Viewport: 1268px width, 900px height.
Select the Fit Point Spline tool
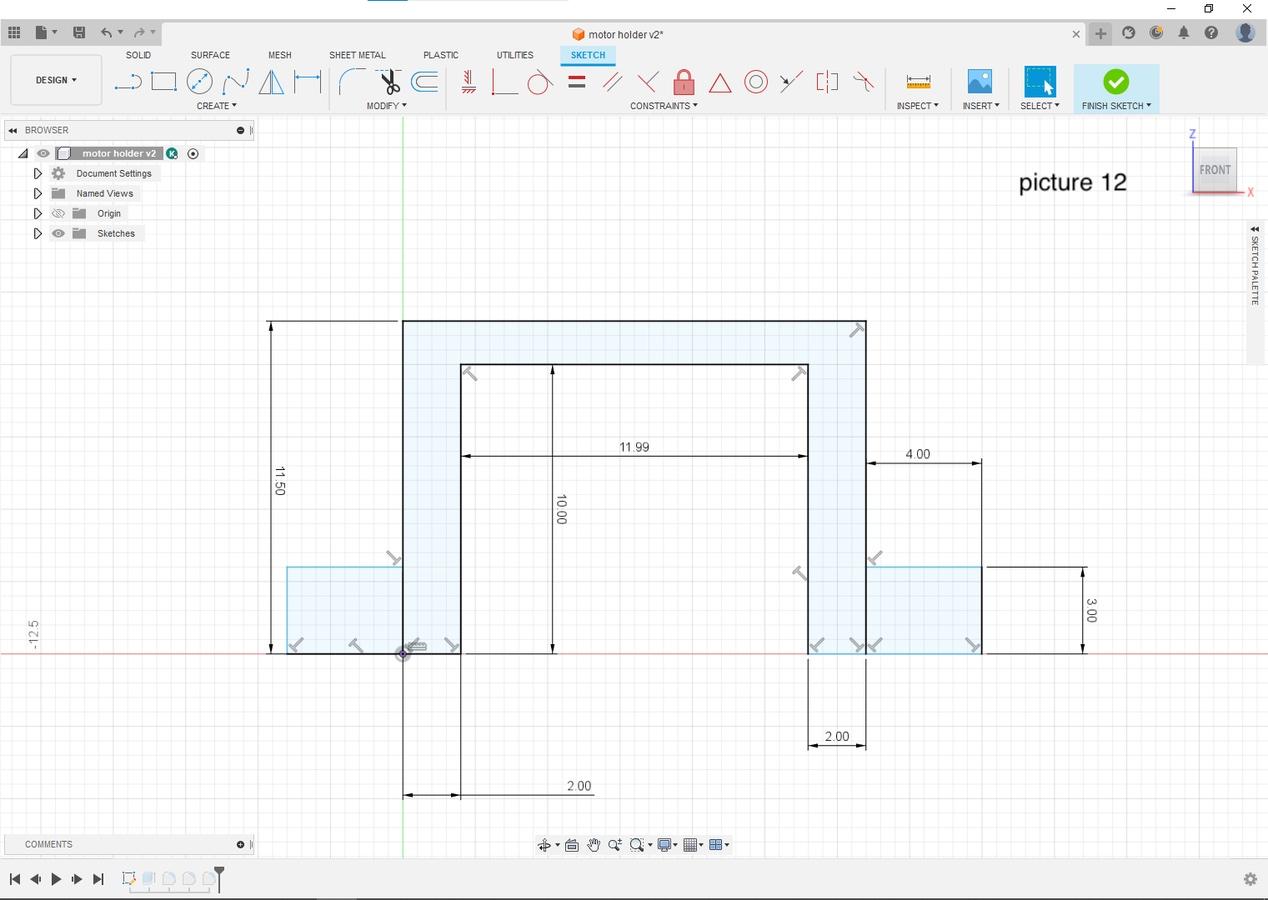point(235,82)
